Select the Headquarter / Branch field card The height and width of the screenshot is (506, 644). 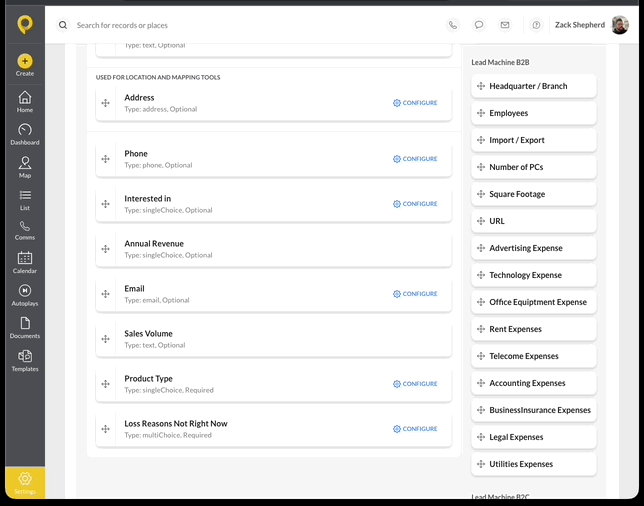point(534,86)
